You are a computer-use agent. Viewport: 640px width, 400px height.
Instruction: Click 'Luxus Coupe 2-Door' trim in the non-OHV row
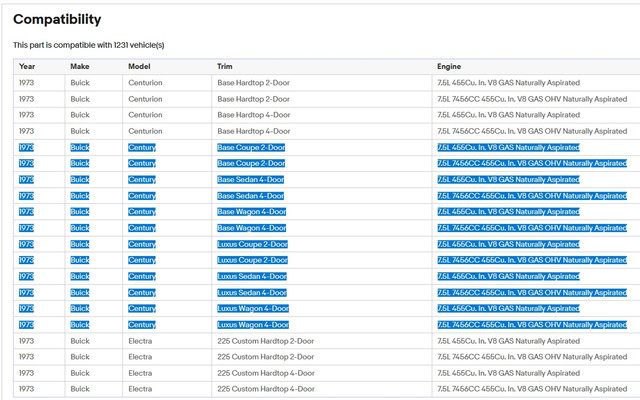coord(253,244)
